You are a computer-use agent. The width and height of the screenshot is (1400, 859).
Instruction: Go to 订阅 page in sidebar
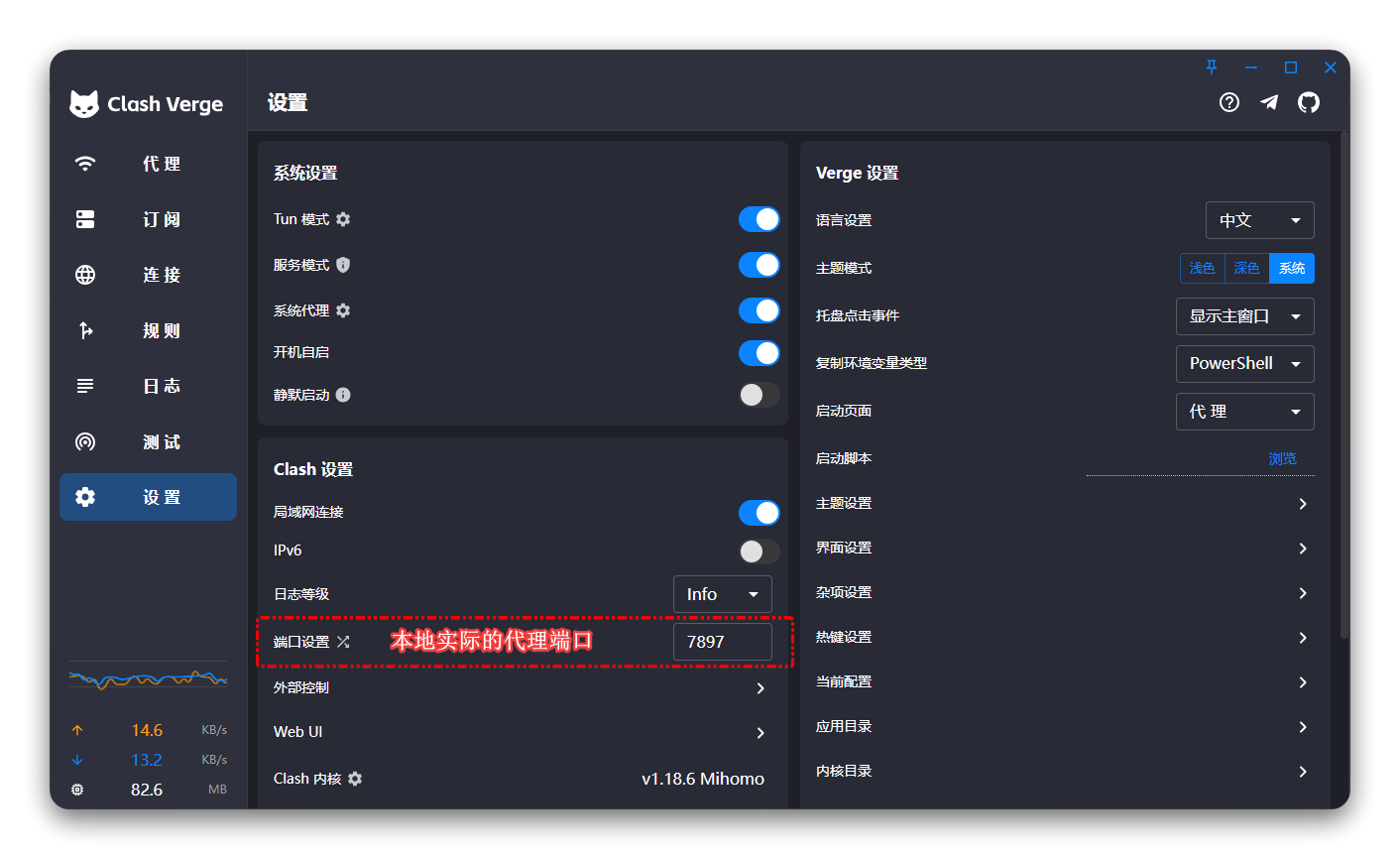(148, 219)
